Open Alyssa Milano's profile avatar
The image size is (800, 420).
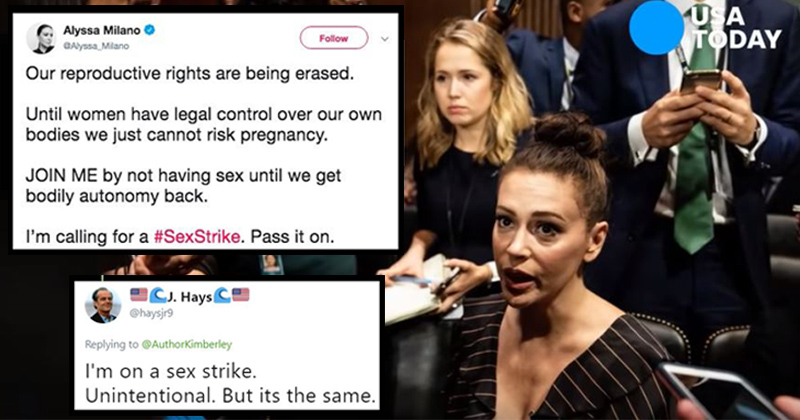[x=41, y=38]
